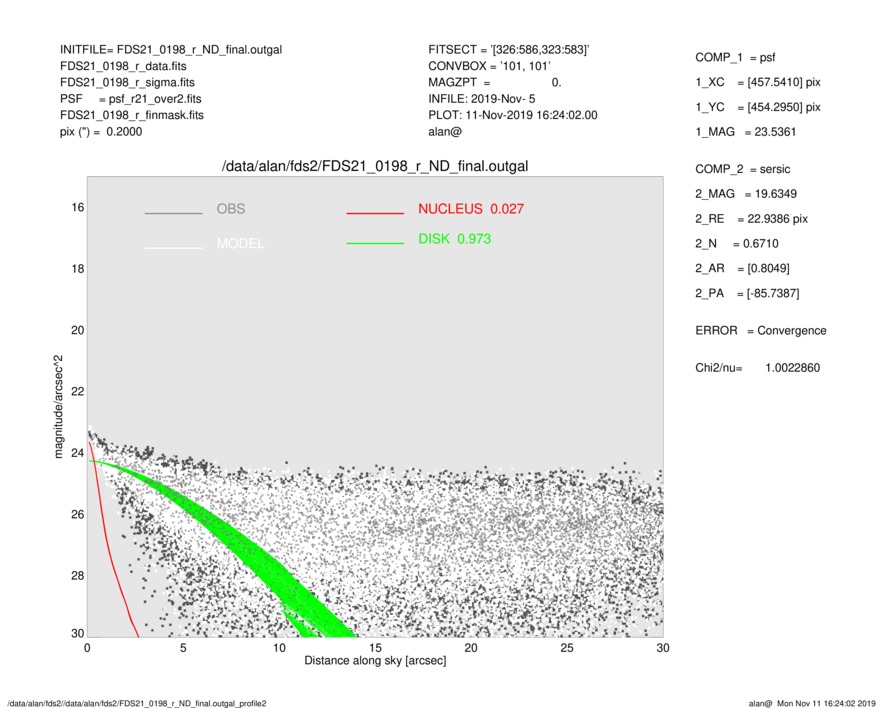Screen dimensions: 885x708
Task: Click the alan@ user label under PLOT
Action: pos(445,132)
